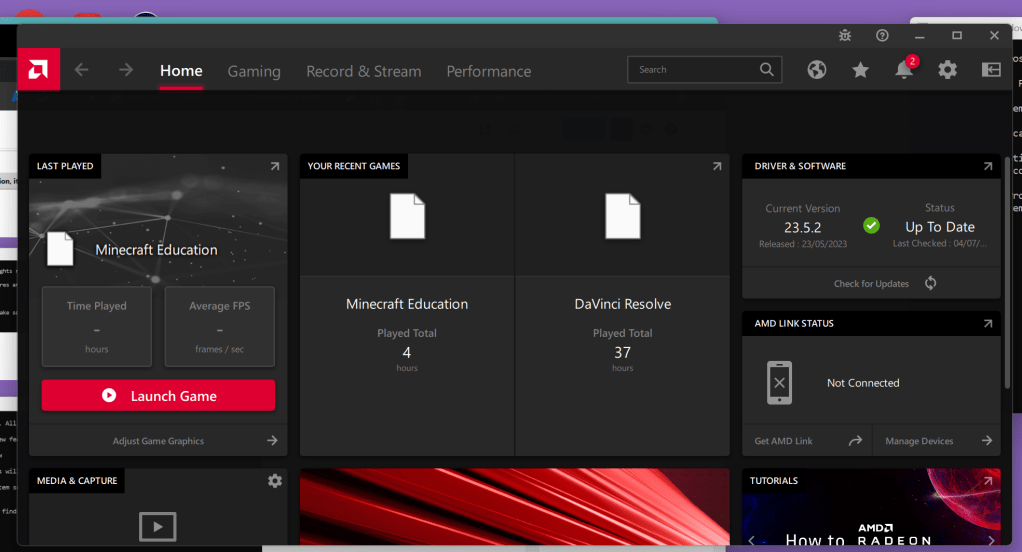Click the green up-to-date checkmark icon

[x=871, y=225]
